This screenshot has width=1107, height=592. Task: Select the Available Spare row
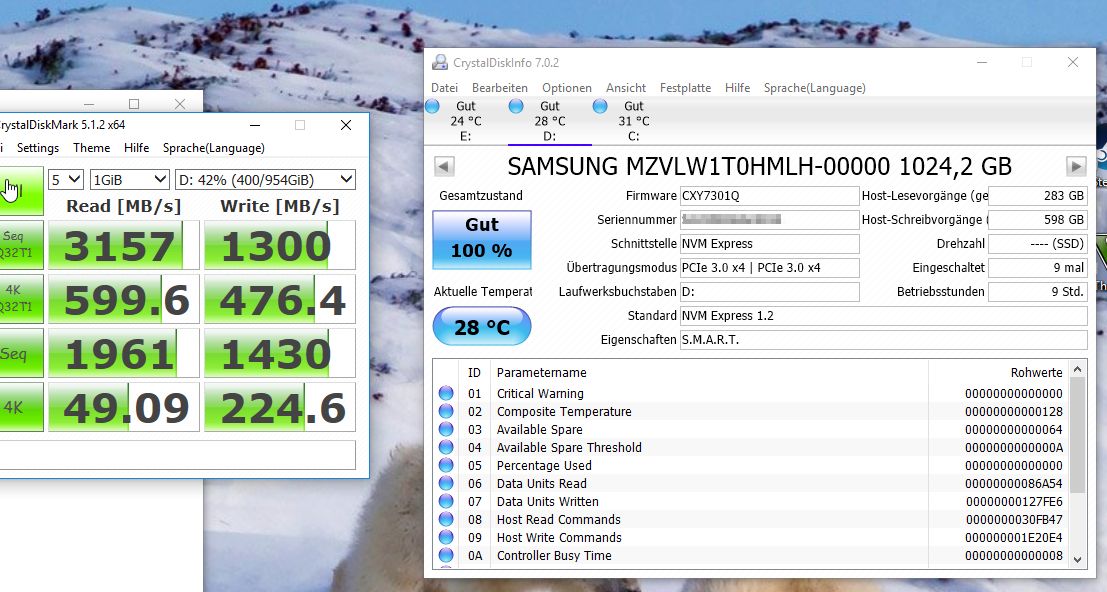pos(751,430)
